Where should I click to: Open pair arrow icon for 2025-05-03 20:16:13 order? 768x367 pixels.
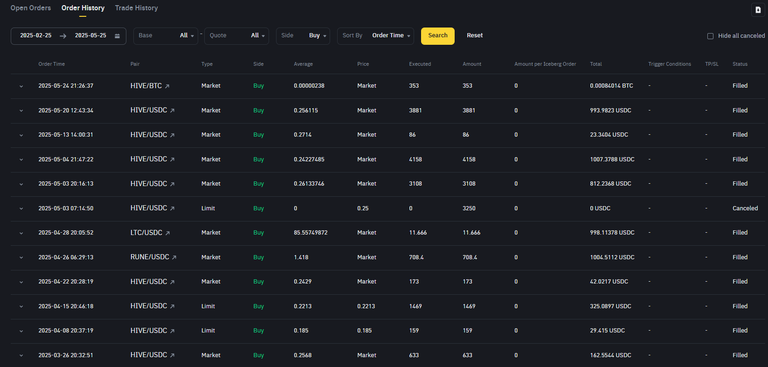[x=172, y=184]
